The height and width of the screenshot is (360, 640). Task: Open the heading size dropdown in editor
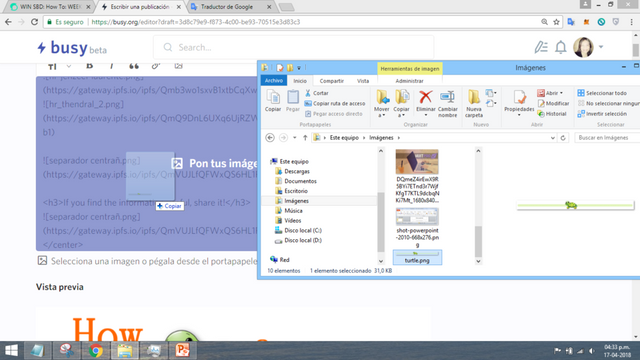(69, 66)
